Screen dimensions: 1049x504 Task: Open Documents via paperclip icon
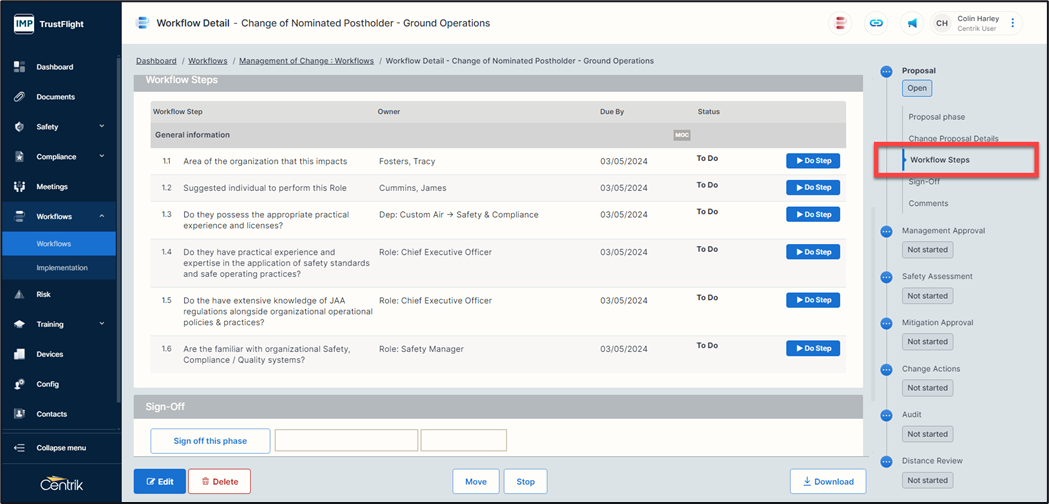coord(19,97)
